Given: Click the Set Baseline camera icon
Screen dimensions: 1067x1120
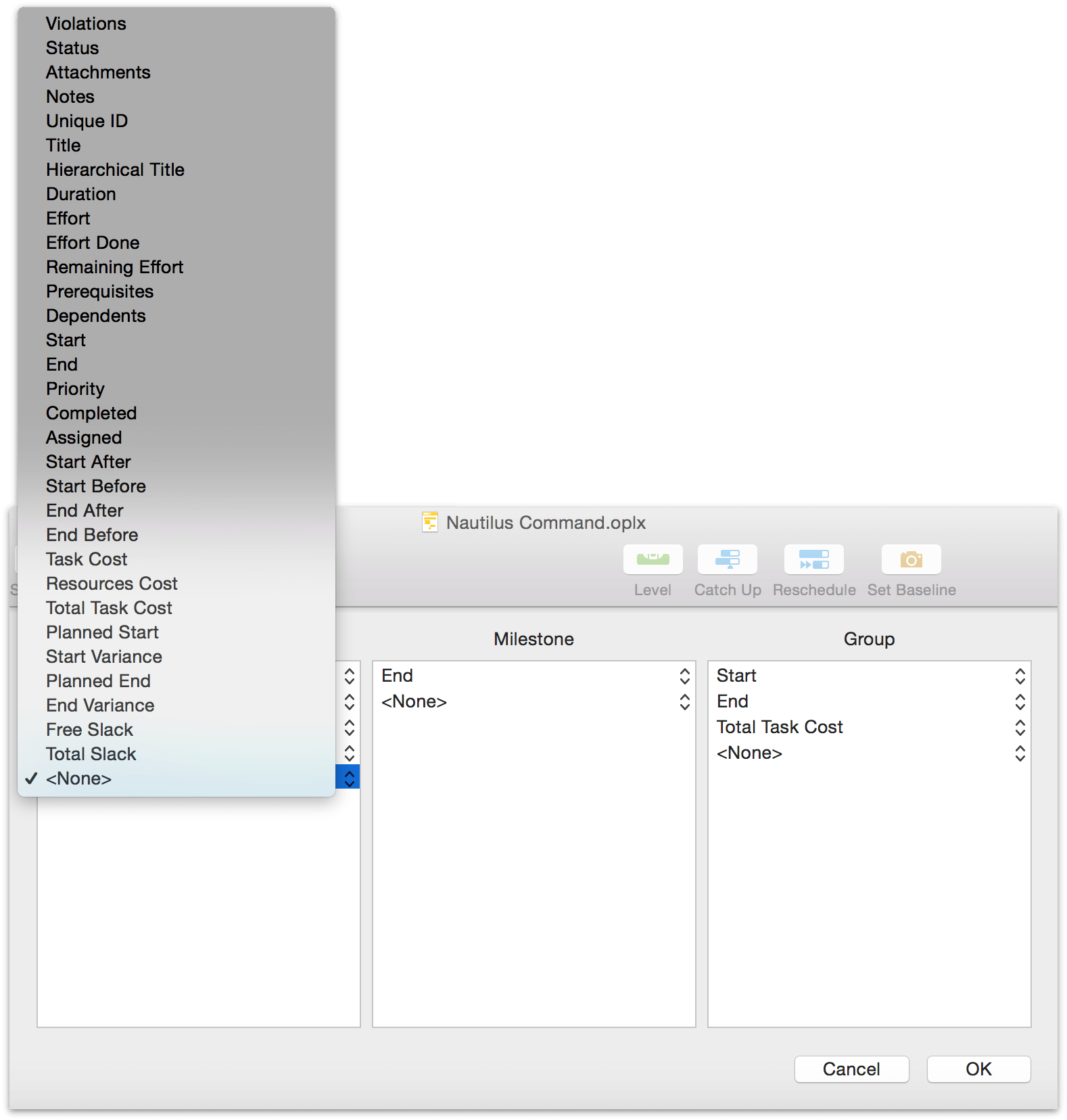Looking at the screenshot, I should pos(911,559).
